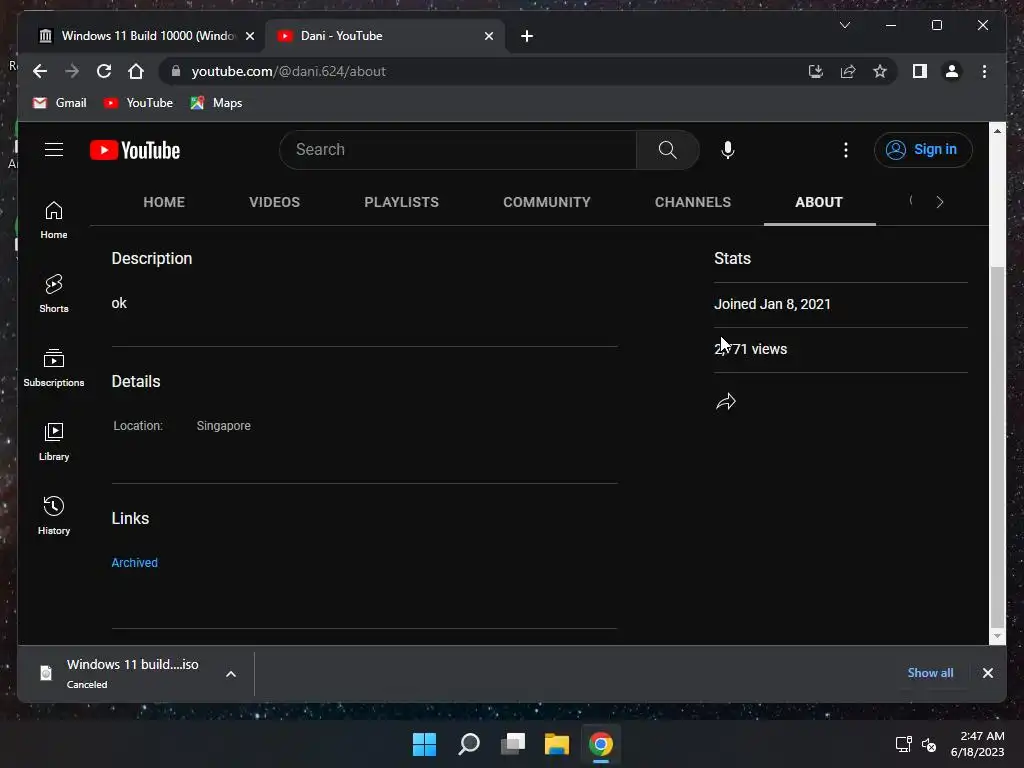Open Chrome tab search dropdown

tap(844, 25)
